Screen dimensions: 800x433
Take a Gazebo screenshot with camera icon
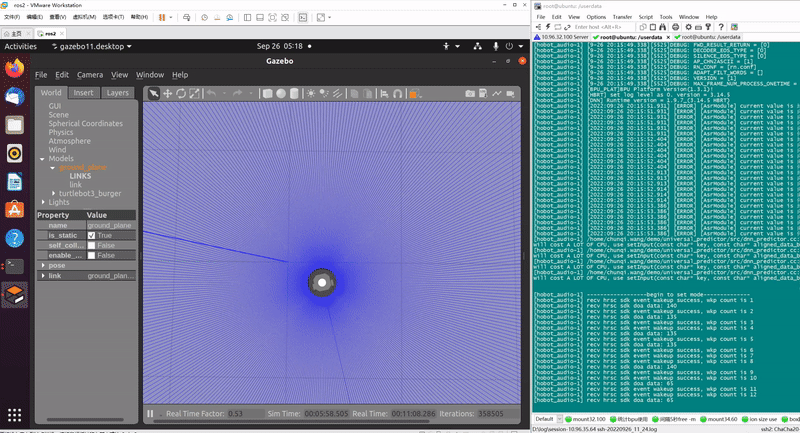click(x=470, y=93)
